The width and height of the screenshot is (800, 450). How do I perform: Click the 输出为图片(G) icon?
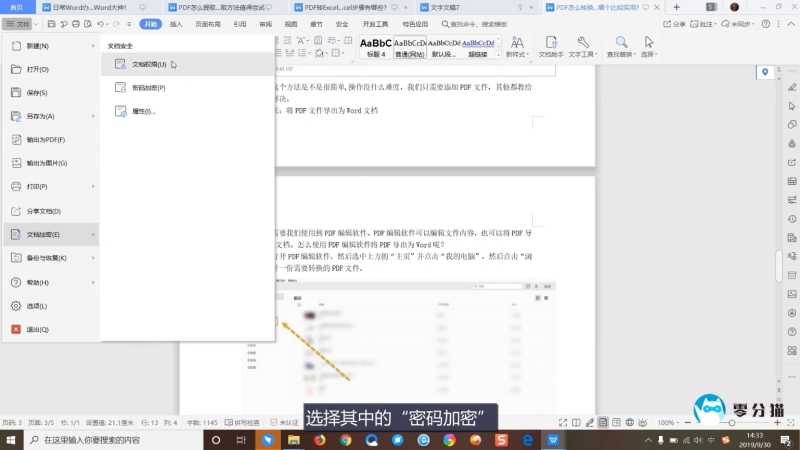pyautogui.click(x=16, y=162)
